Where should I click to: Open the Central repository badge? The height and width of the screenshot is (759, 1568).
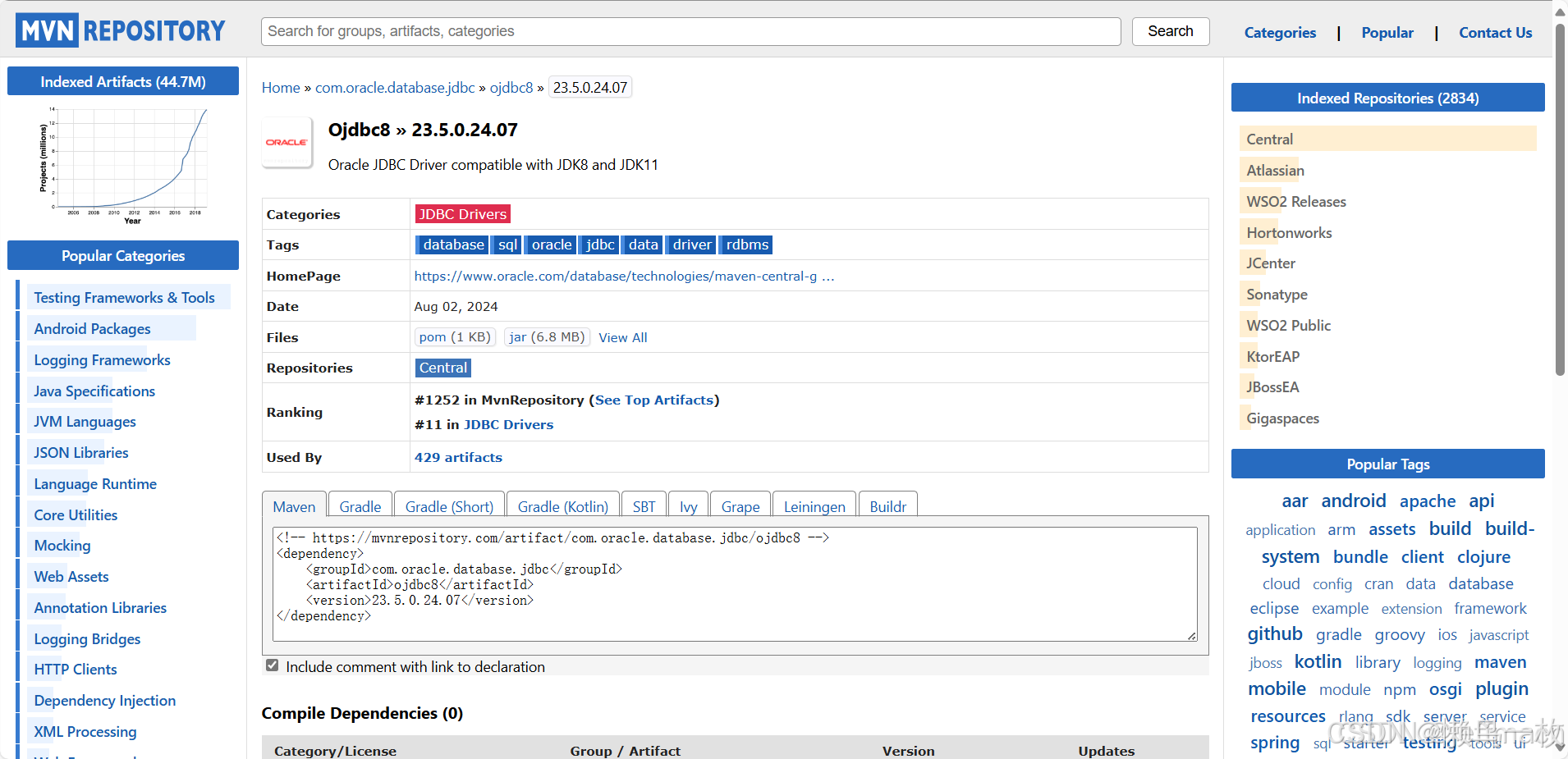(x=443, y=368)
